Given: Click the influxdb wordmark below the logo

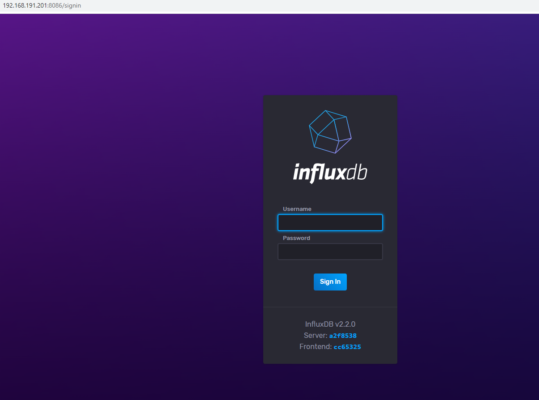Looking at the screenshot, I should 330,173.
